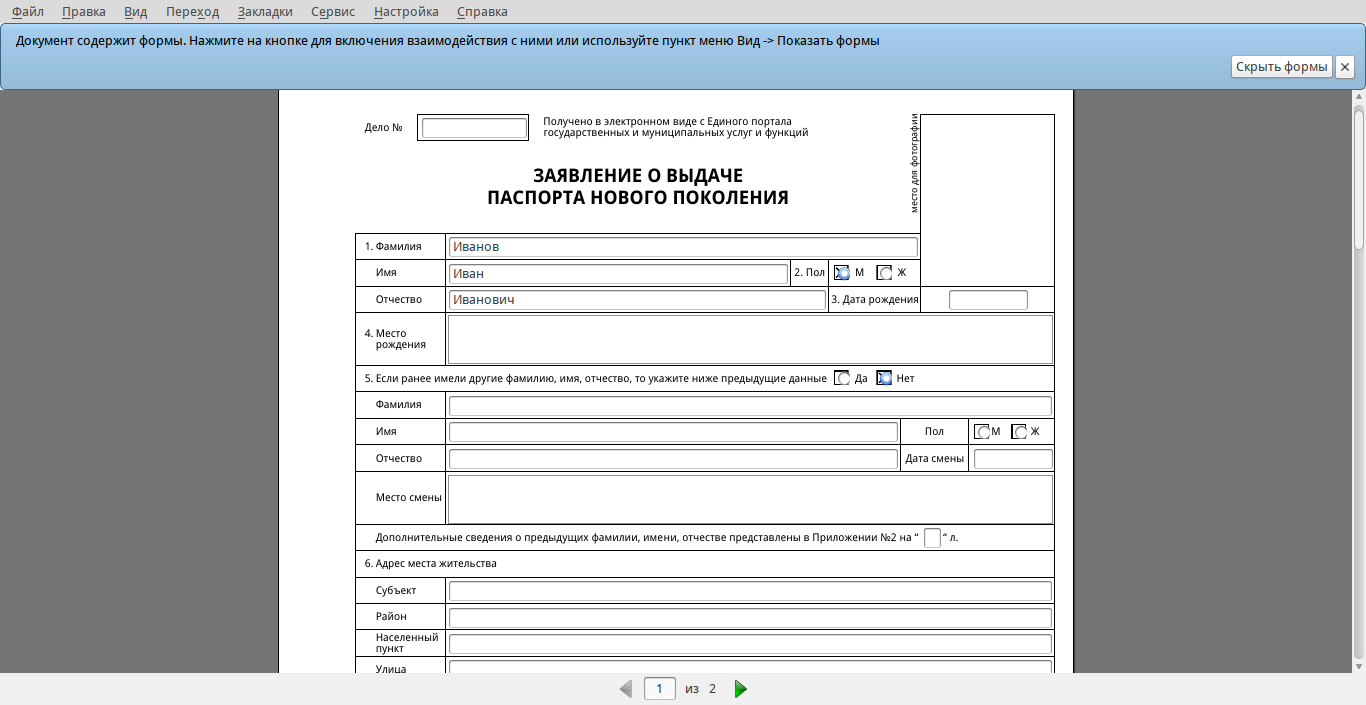Screen dimensions: 1366x705
Task: Click the scrollbar up arrow
Action: (1359, 96)
